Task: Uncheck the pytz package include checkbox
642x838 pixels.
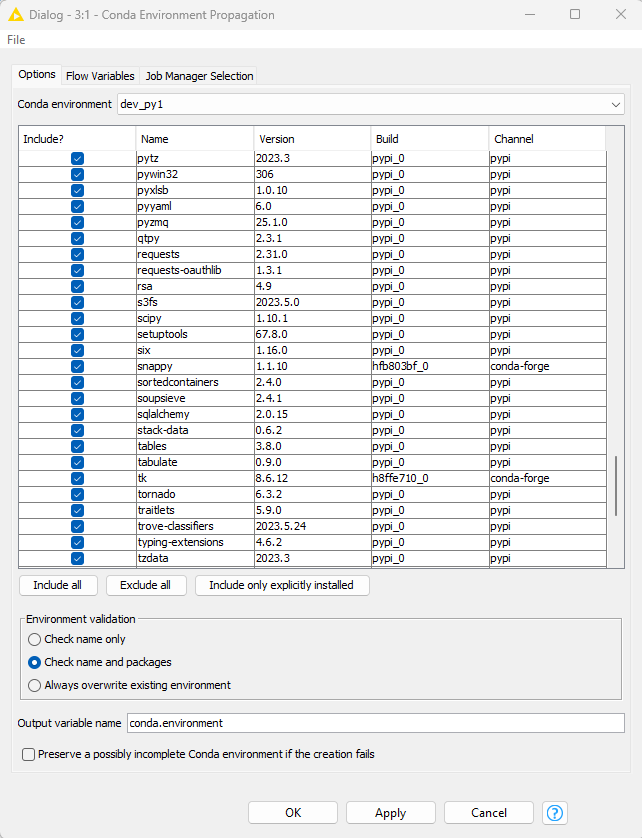Action: (x=77, y=159)
